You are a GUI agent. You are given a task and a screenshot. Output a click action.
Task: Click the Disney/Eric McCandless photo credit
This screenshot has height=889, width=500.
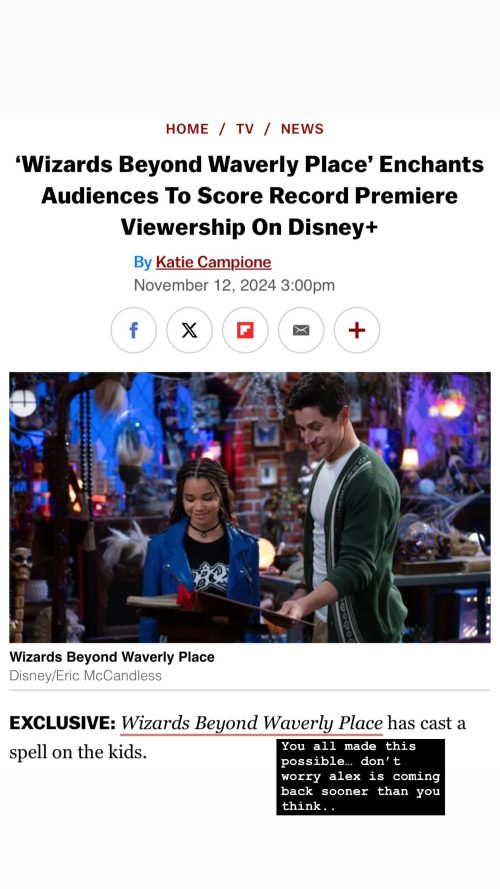tap(86, 676)
